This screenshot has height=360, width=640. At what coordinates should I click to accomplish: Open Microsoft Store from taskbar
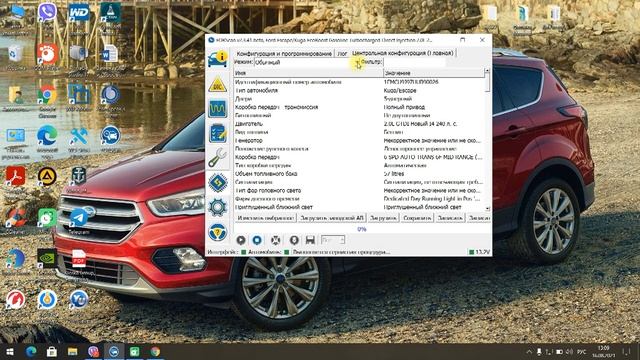point(51,351)
